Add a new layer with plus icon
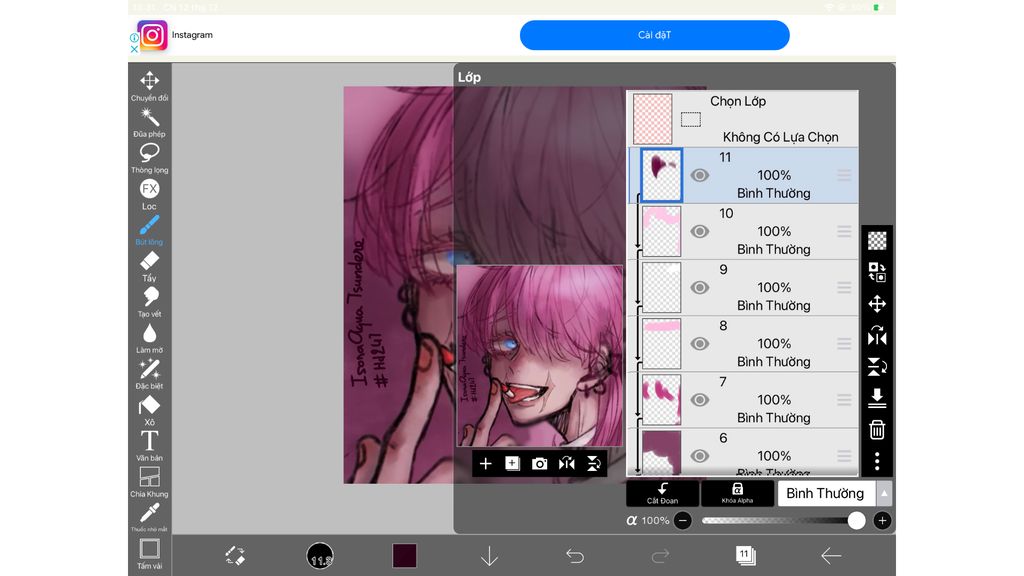Screen dimensions: 1024x576 click(x=485, y=464)
